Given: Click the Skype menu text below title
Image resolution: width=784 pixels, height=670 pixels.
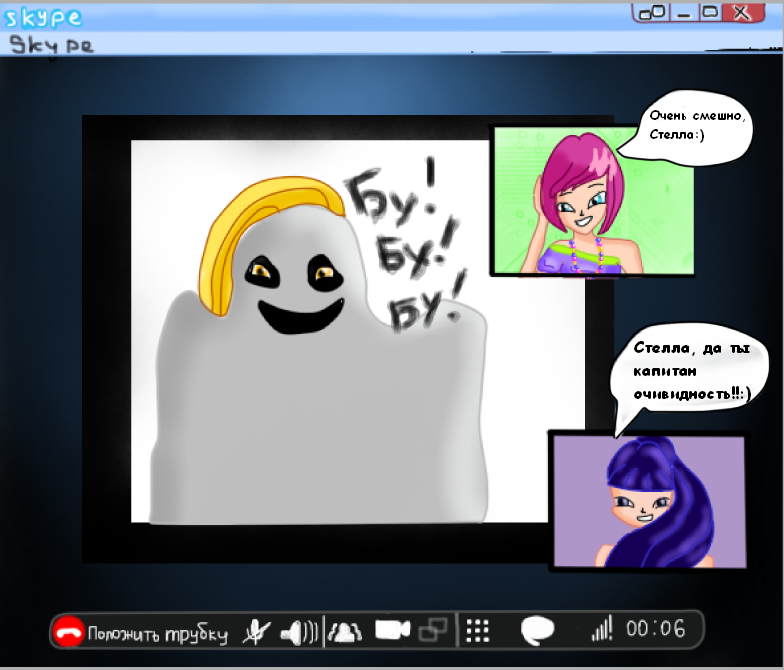Looking at the screenshot, I should (50, 45).
